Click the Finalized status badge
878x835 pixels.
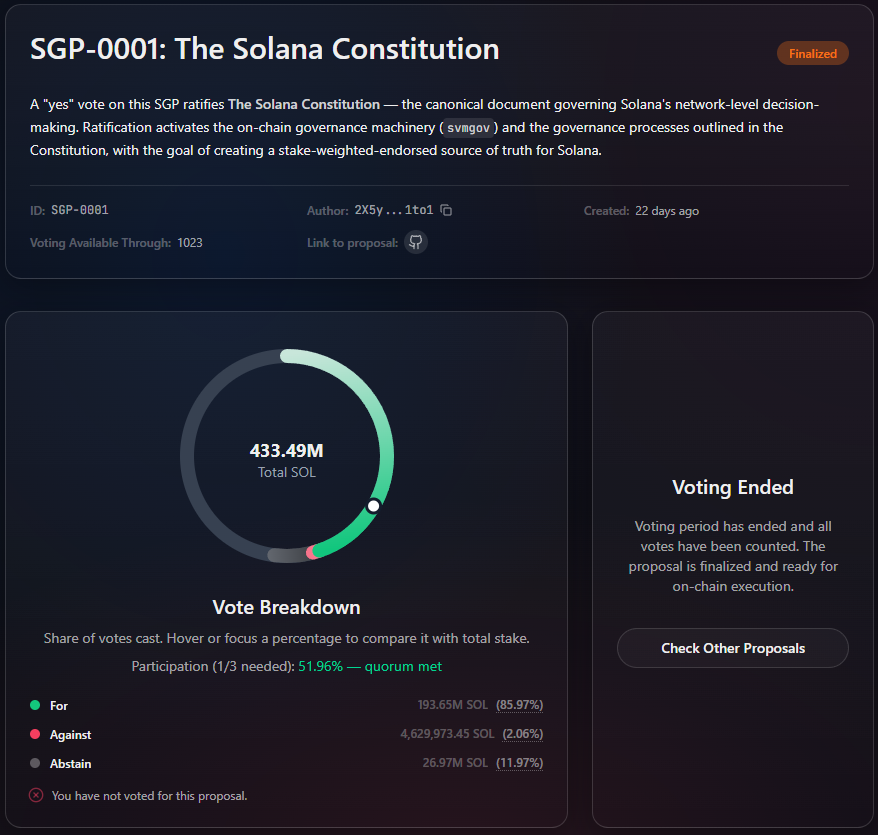coord(812,54)
